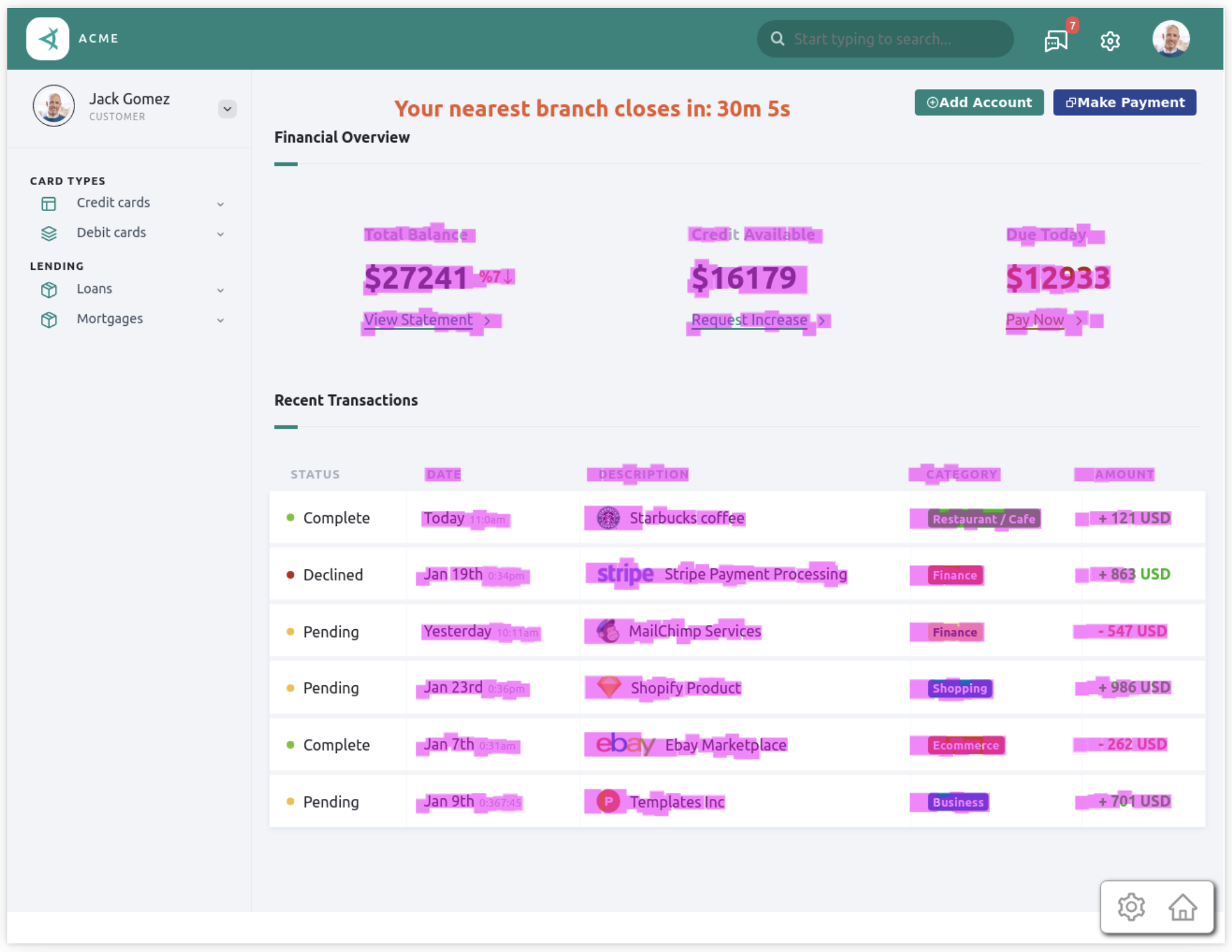Click gear icon in bottom floating panel

(x=1131, y=907)
